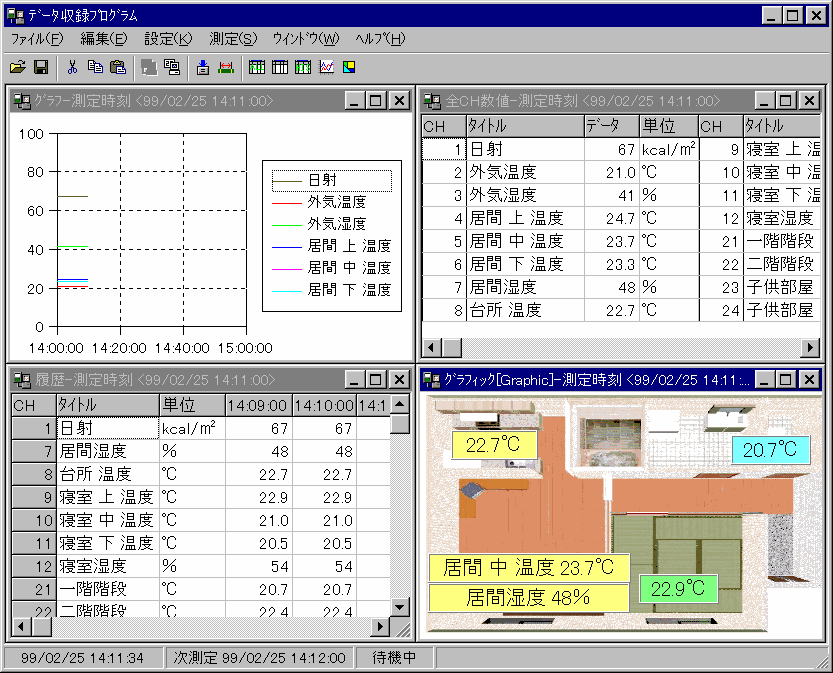
Task: Select 台所 温度 title cell in 全CH数値 window
Action: 525,310
